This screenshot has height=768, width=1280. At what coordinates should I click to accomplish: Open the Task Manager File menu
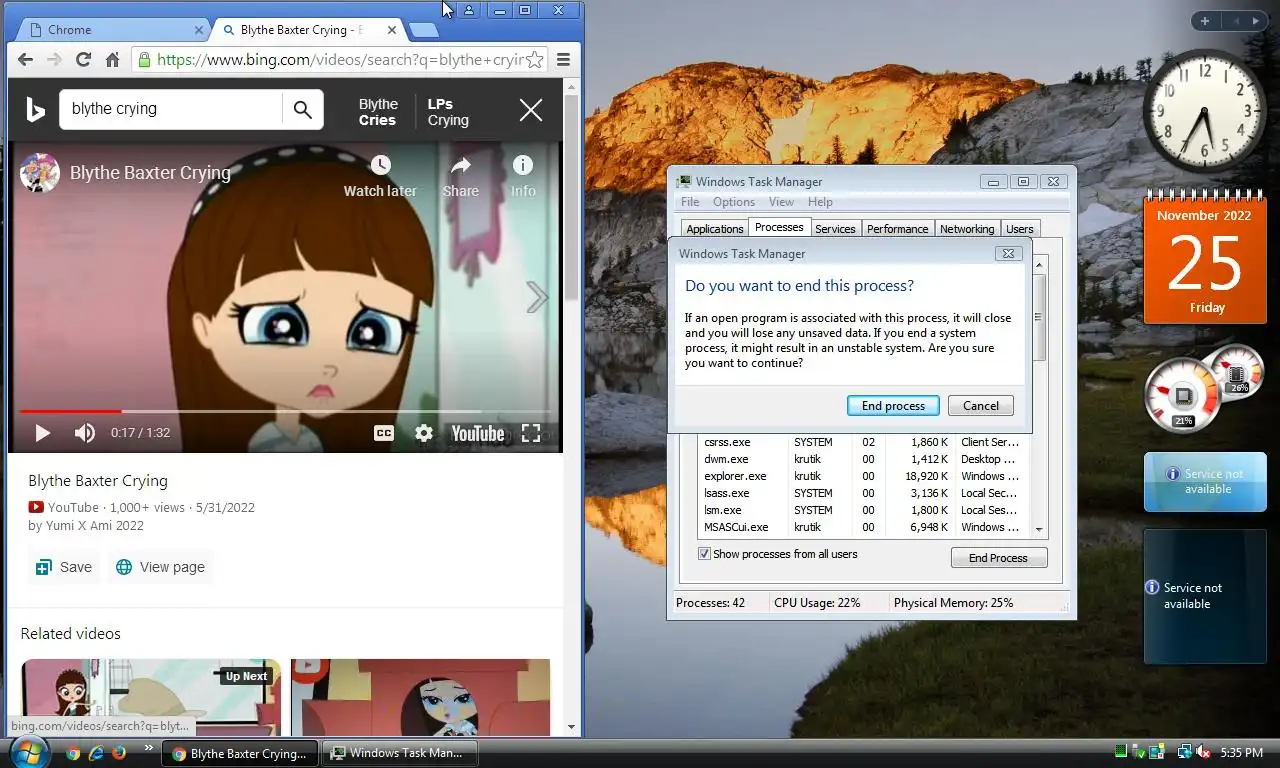(x=690, y=202)
